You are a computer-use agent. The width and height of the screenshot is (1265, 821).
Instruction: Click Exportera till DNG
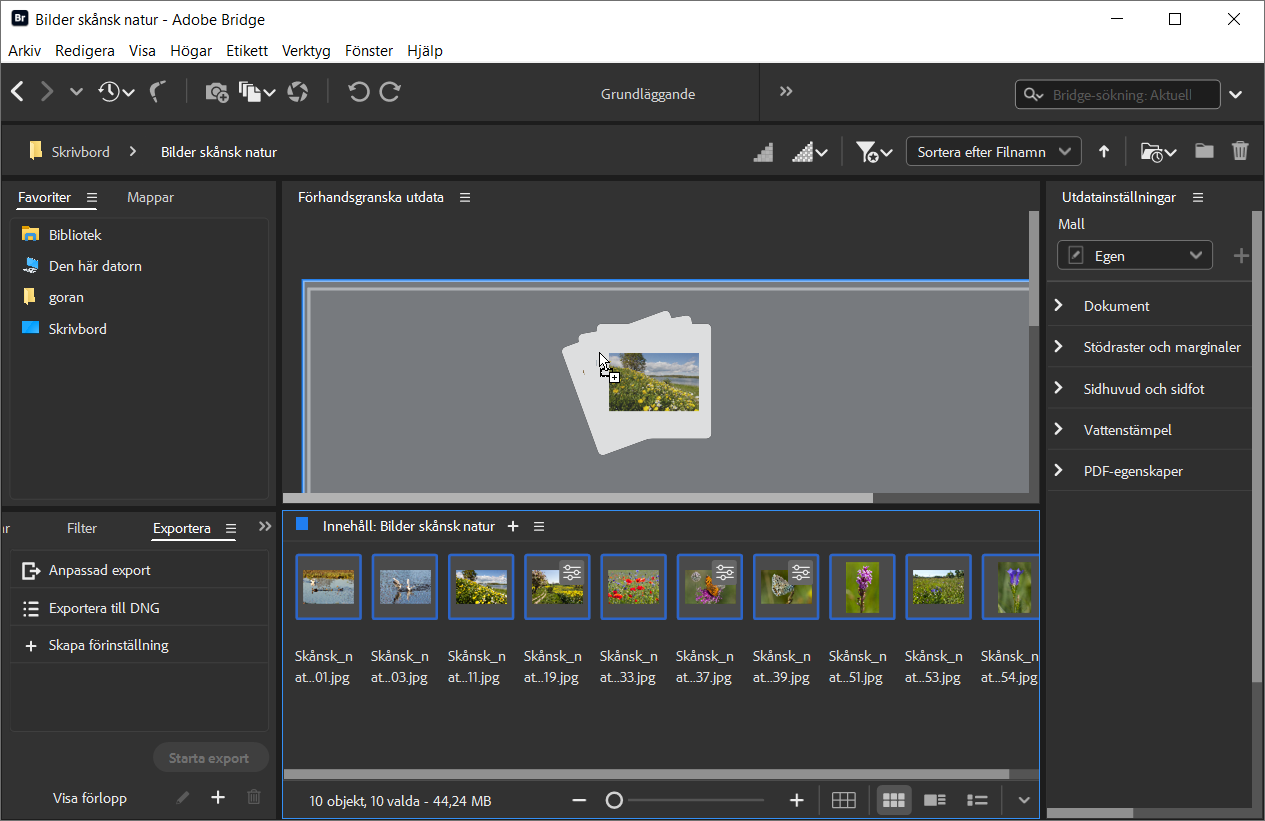pos(104,608)
